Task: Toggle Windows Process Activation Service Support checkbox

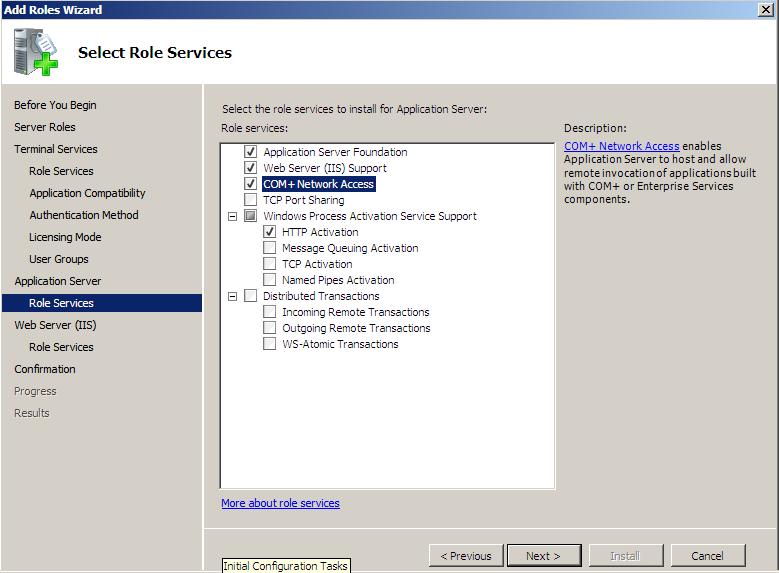Action: [x=250, y=216]
